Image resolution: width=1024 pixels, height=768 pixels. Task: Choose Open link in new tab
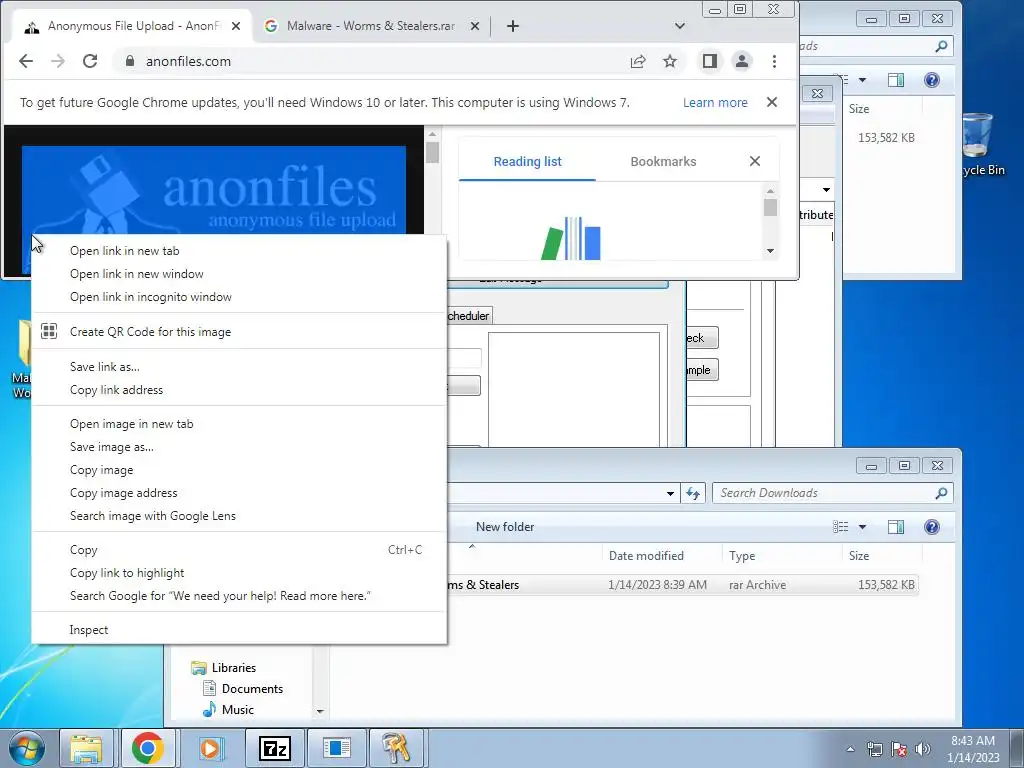tap(239, 251)
